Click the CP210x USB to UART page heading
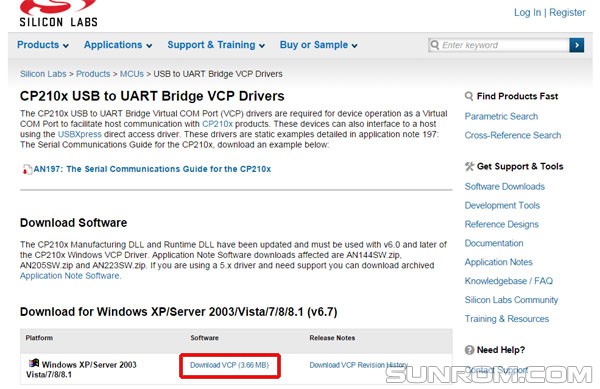 pyautogui.click(x=152, y=96)
